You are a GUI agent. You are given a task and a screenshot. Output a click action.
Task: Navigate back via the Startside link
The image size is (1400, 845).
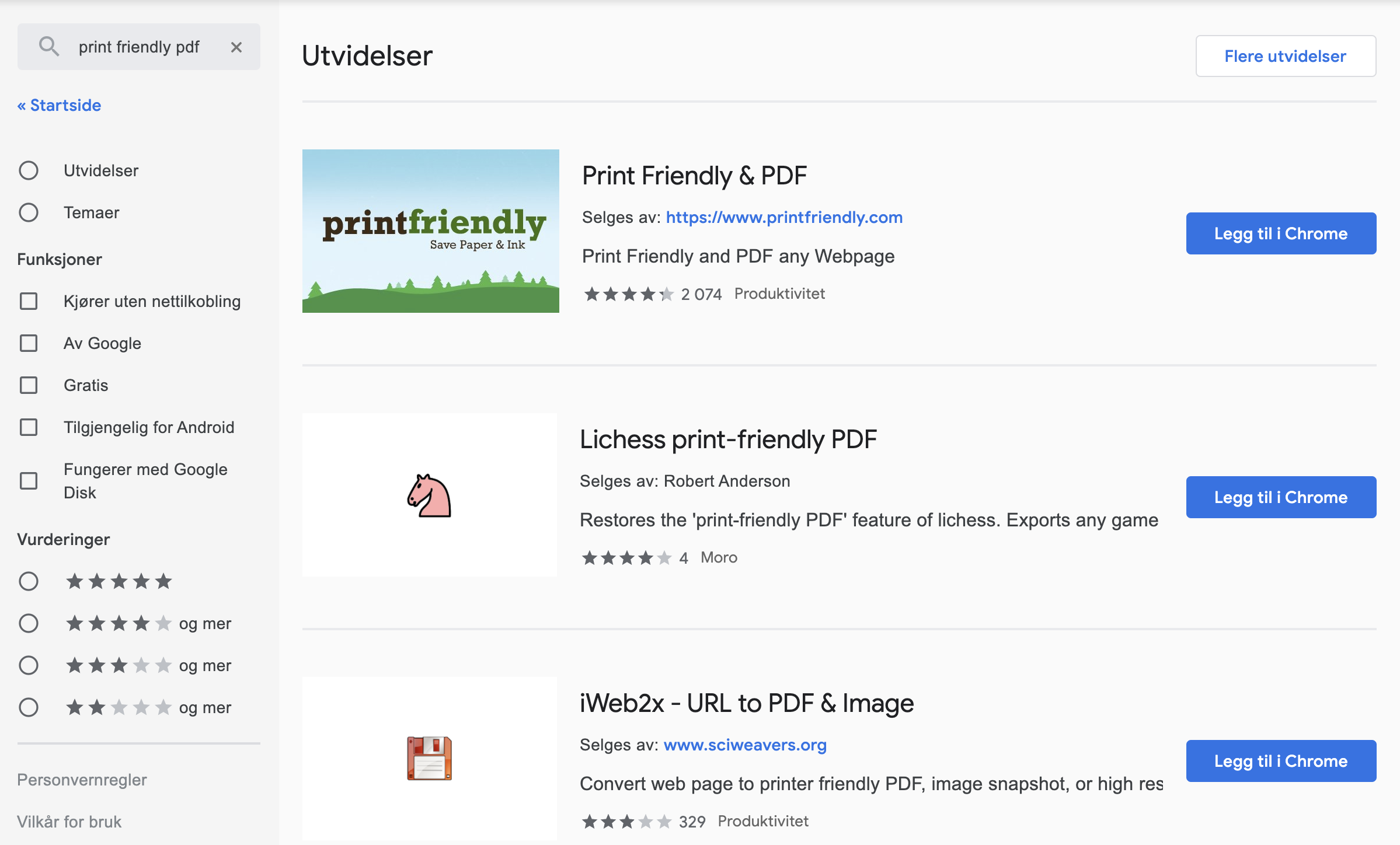click(x=58, y=105)
